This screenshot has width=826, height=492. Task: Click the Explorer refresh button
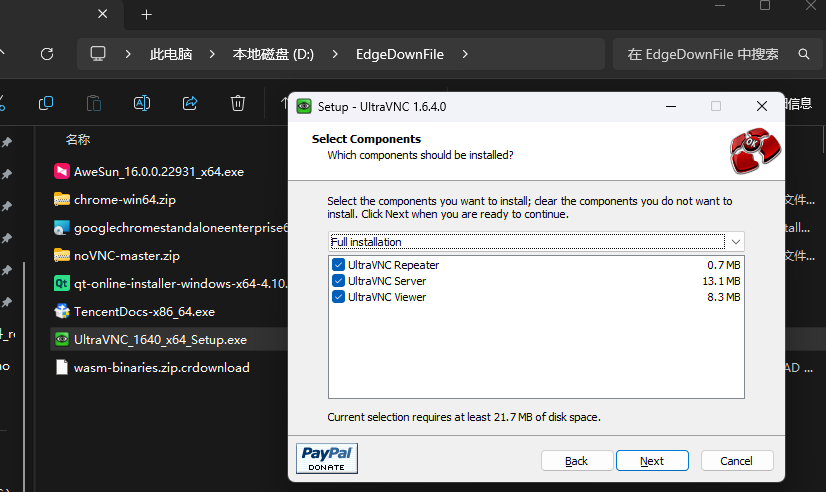47,54
